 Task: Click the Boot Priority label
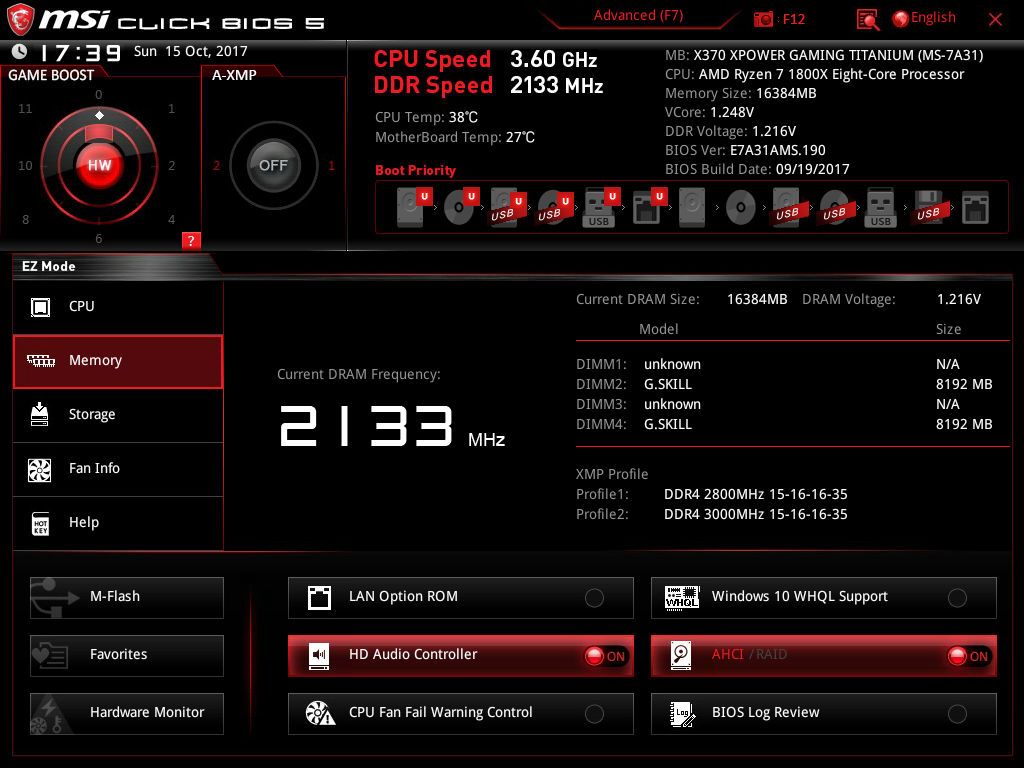415,170
